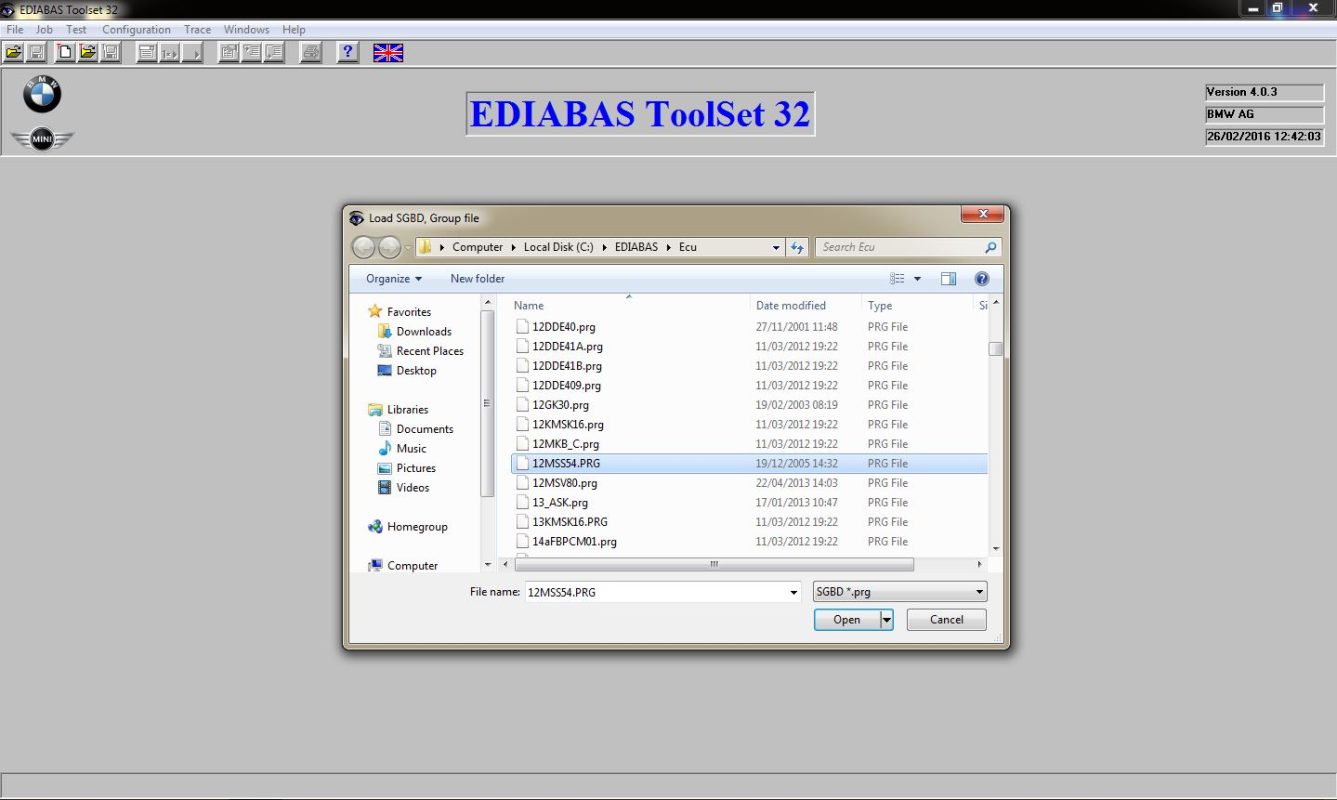Open the change view options arrow
Screen dimensions: 1337x800
click(917, 279)
